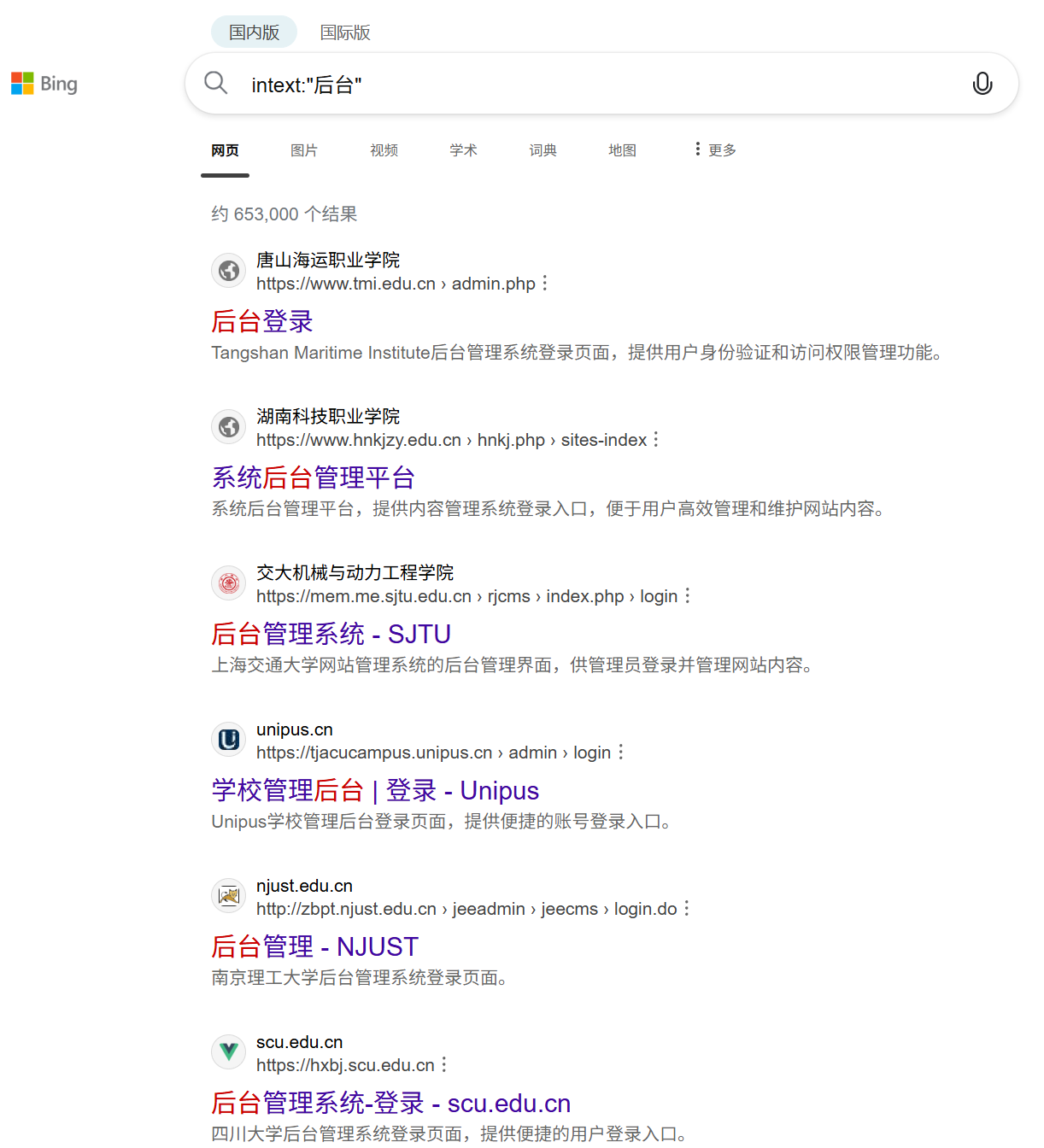This screenshot has height=1148, width=1044.
Task: Switch to 国际版
Action: [344, 32]
